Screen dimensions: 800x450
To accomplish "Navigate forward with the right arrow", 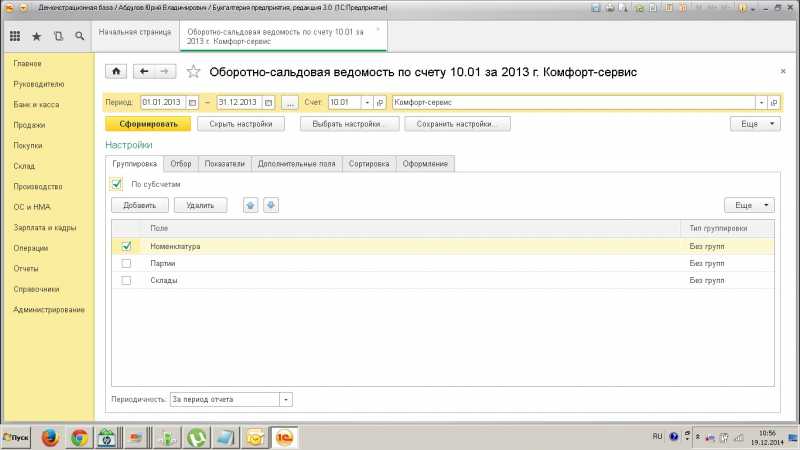I will pos(165,71).
